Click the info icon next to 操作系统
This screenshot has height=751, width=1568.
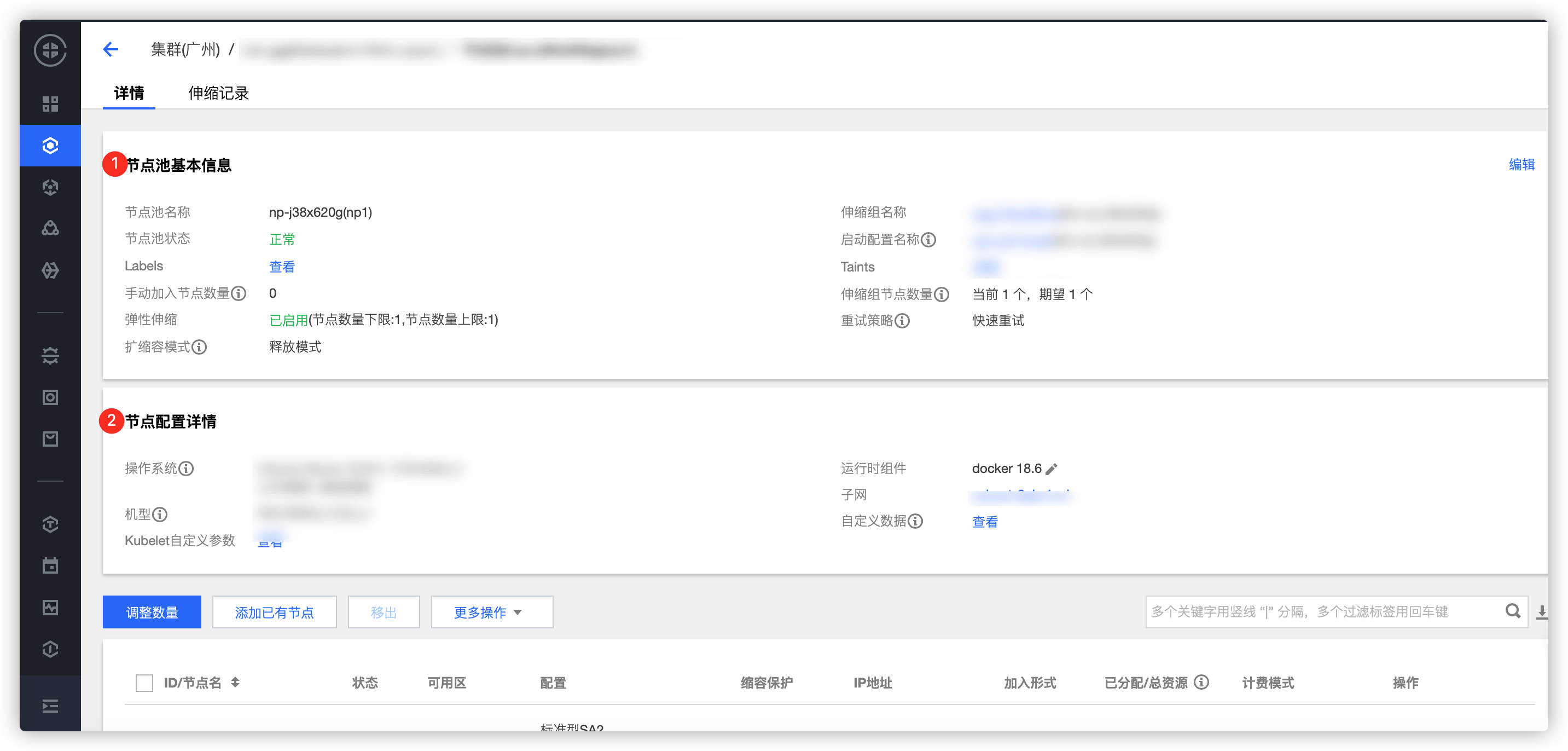[x=186, y=469]
